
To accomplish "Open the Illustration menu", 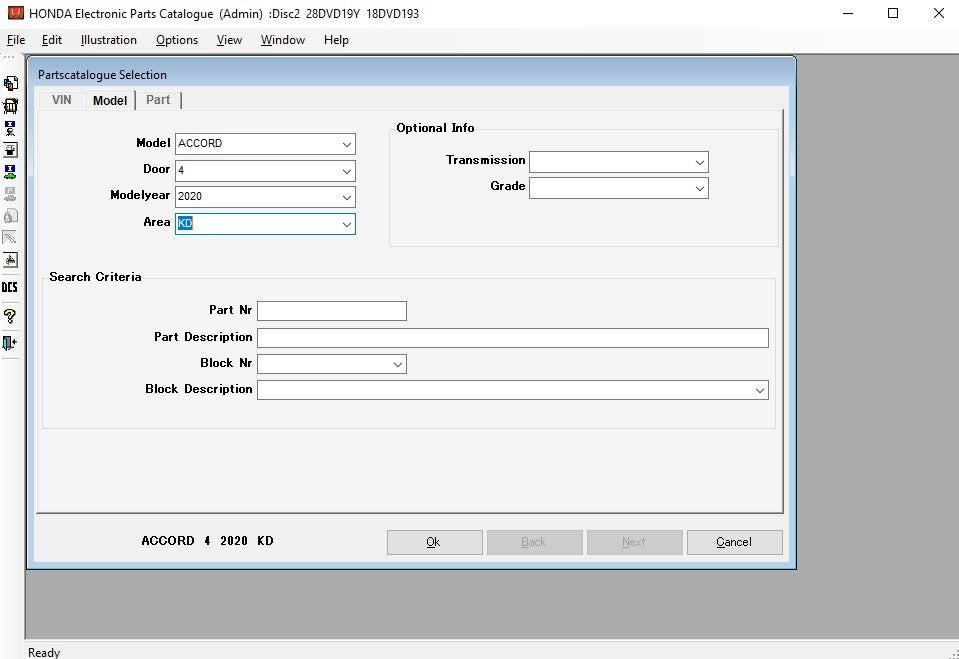I will (x=108, y=40).
